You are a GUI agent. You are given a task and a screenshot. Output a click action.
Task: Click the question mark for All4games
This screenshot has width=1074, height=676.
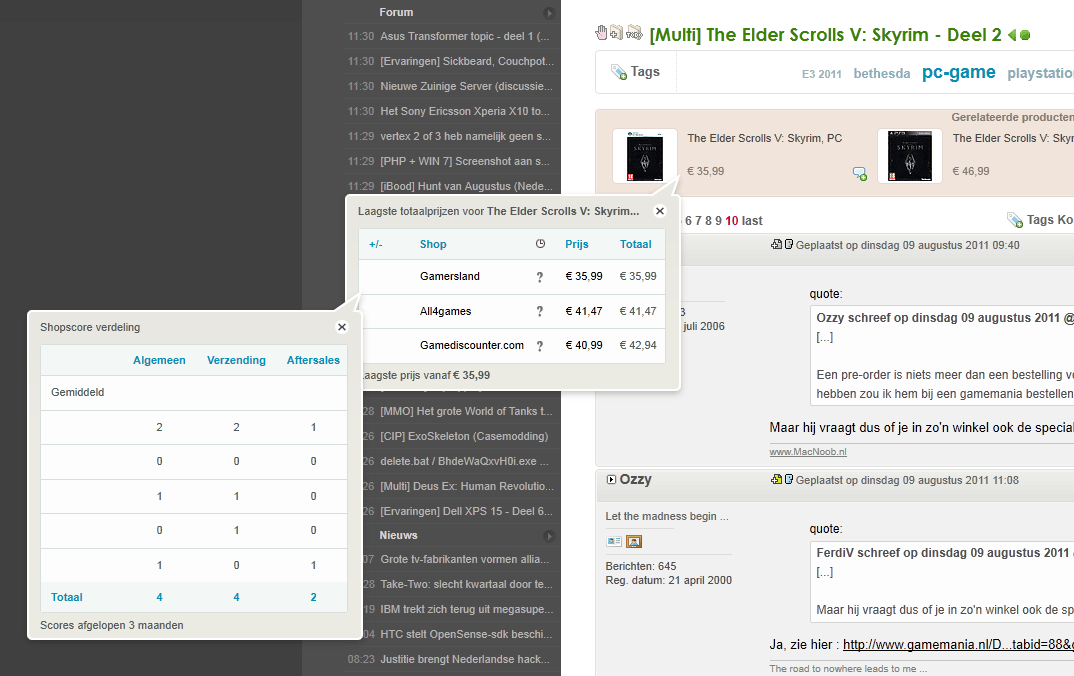tap(540, 312)
